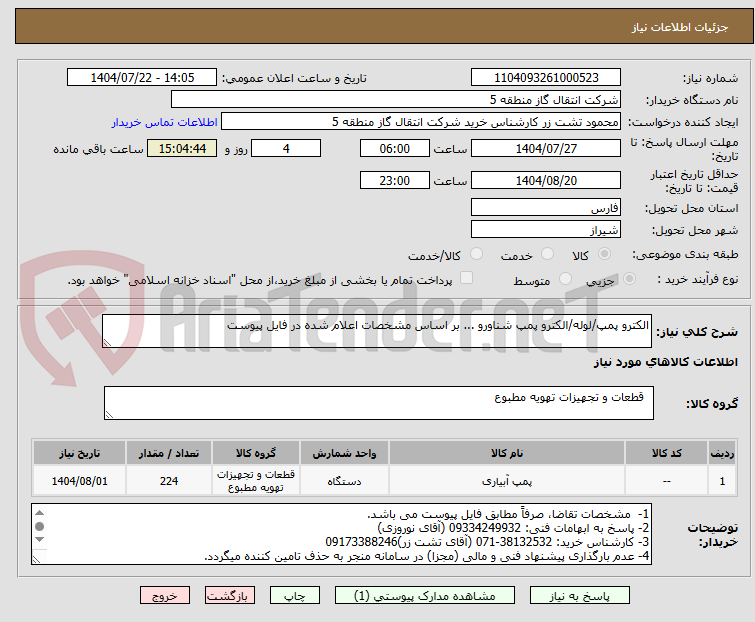755x622 pixels.
Task: Click the scroll up arrow in buyer notes
Action: click(39, 513)
